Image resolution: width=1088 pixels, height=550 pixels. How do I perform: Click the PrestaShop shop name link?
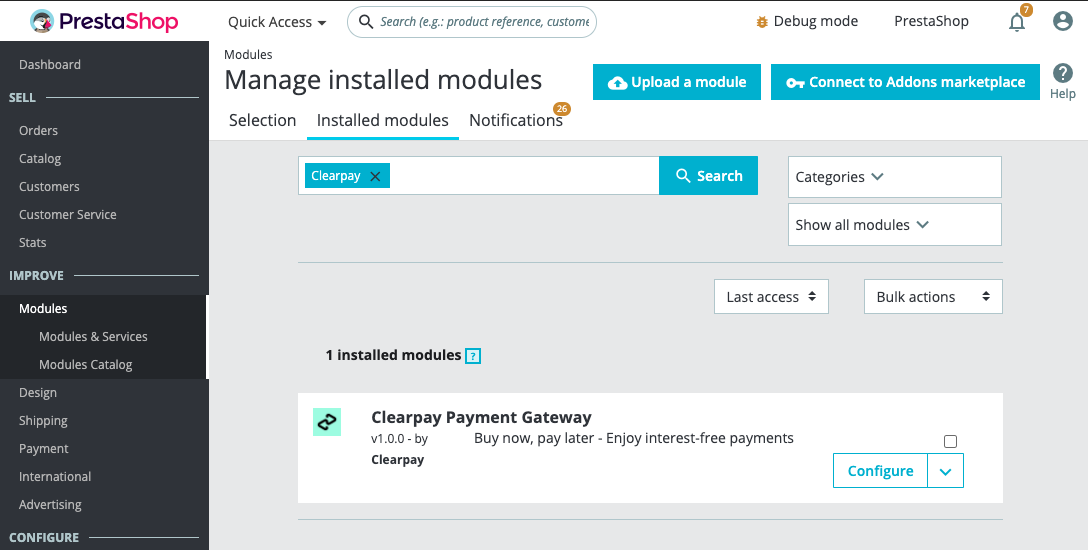click(x=931, y=22)
